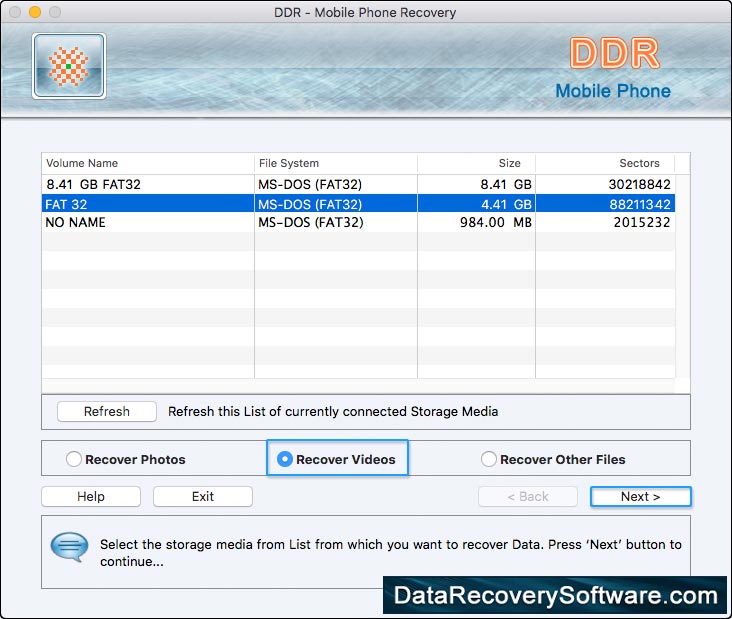Image resolution: width=732 pixels, height=619 pixels.
Task: Select the '8.41 GB FAT32' volume row
Action: pos(358,184)
